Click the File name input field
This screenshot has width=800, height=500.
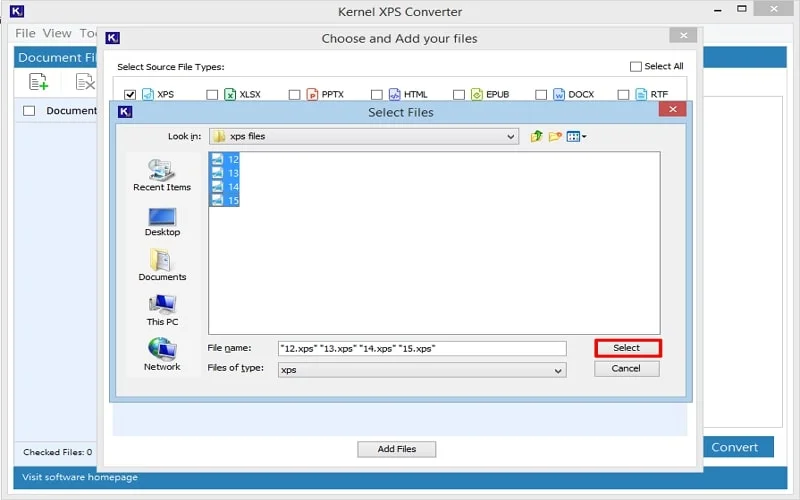point(422,348)
